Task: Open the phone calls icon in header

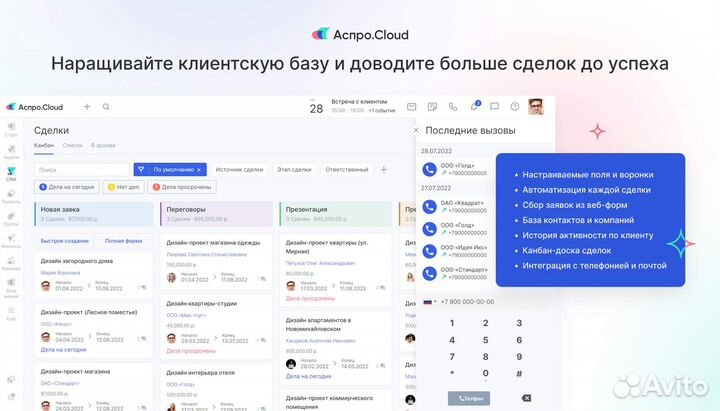Action: pos(453,107)
